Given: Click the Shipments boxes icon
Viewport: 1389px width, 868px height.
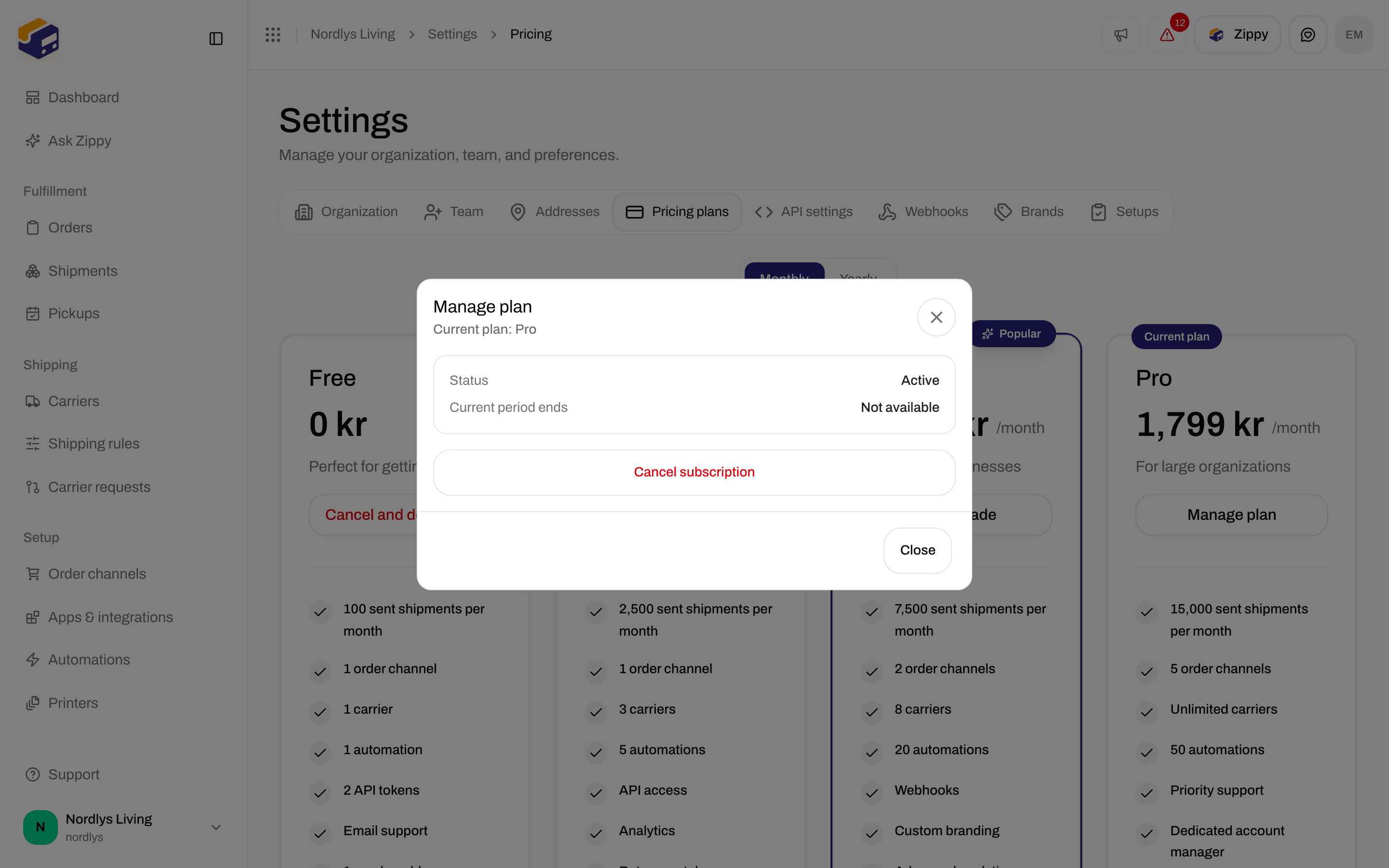Looking at the screenshot, I should (x=33, y=271).
